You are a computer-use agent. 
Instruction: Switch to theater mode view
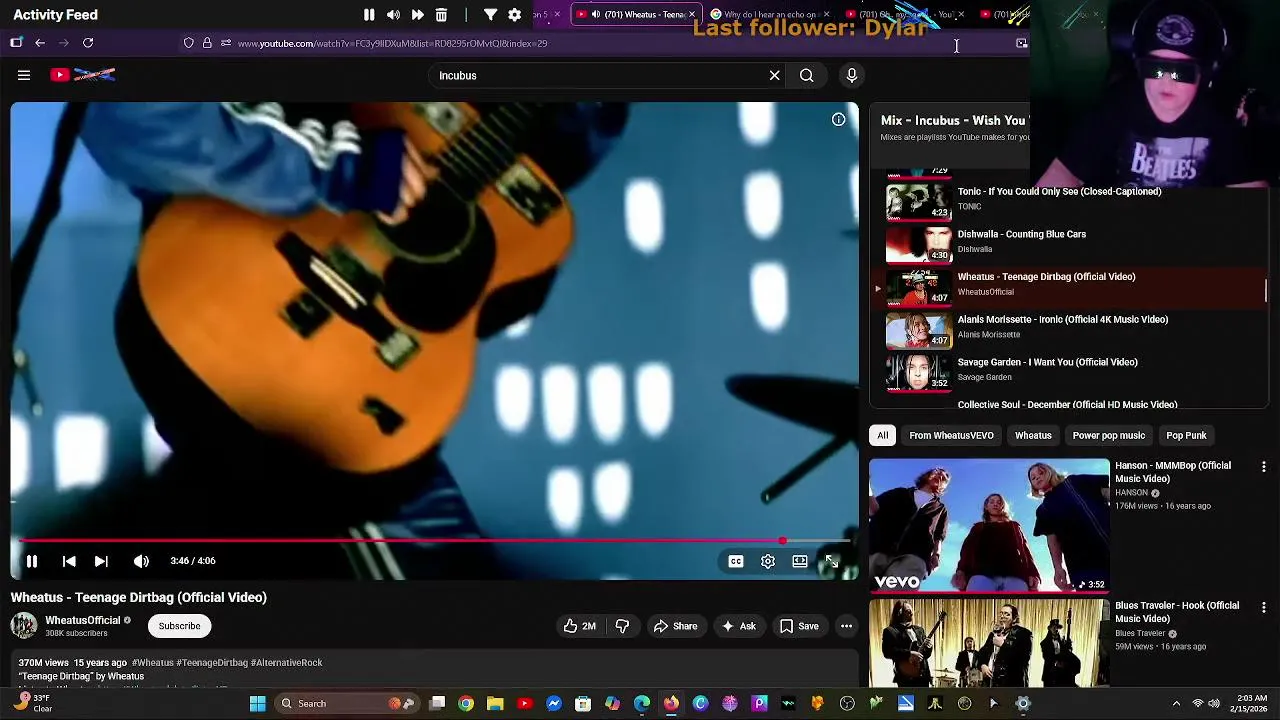coord(800,561)
